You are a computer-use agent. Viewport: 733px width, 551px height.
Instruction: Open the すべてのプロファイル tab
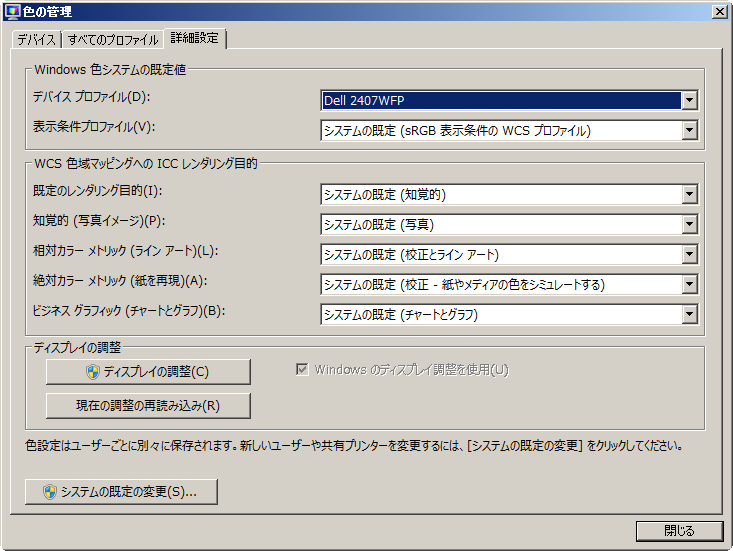[x=112, y=40]
